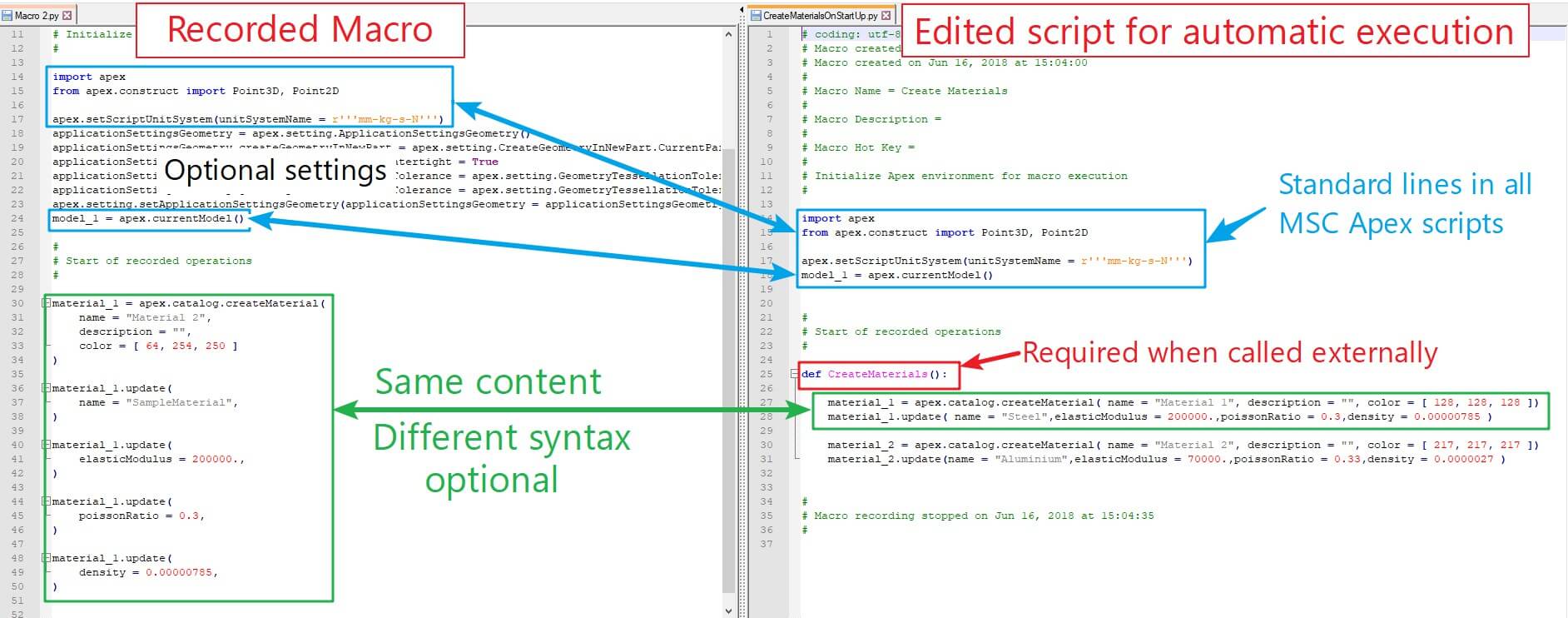
Task: Click '# Start of recorded operations' in right pane
Action: [901, 331]
